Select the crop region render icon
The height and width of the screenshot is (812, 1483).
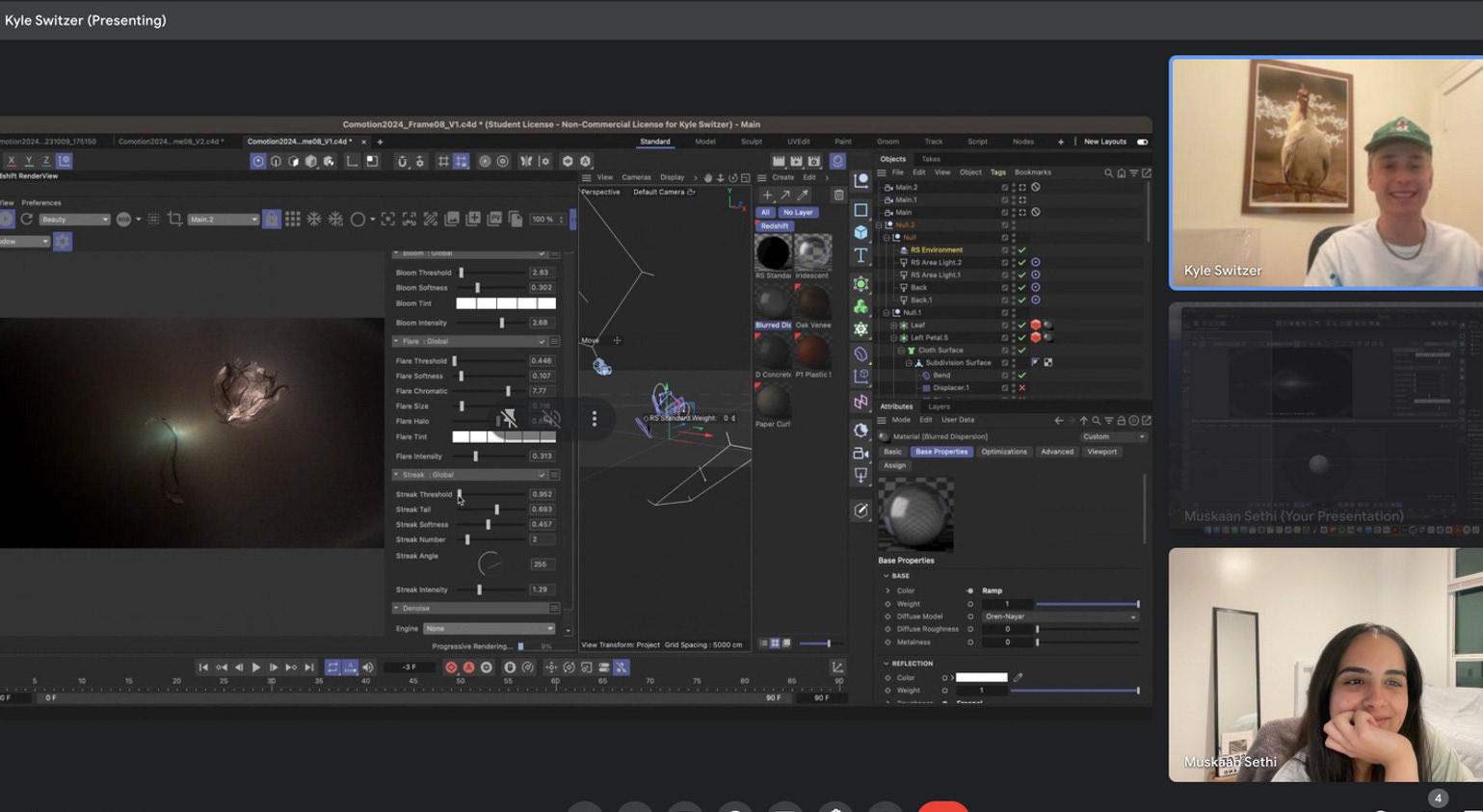[x=174, y=220]
